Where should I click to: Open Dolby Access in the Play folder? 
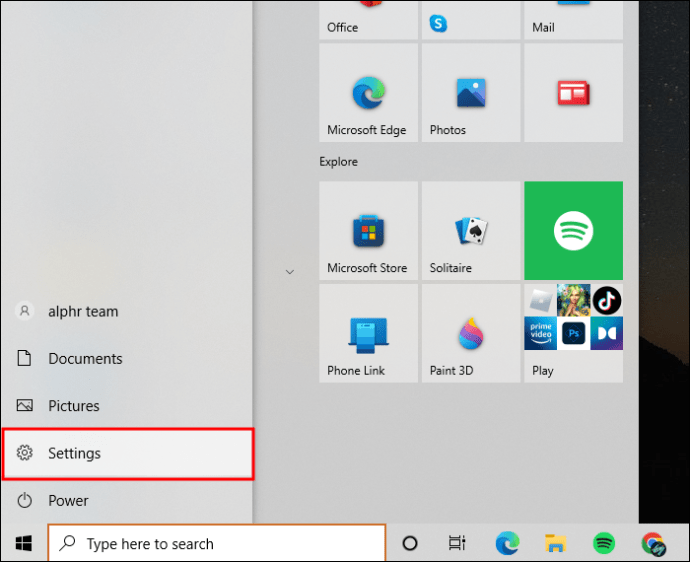tap(607, 333)
